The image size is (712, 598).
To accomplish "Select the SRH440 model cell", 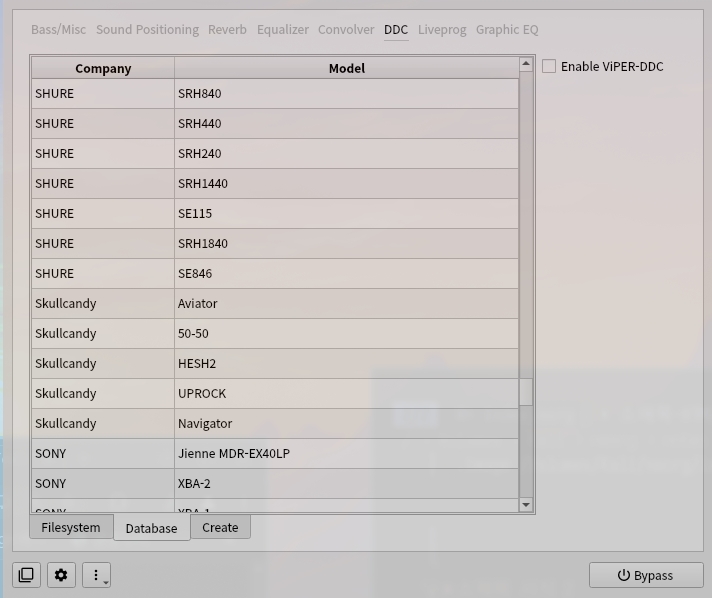I will point(346,124).
